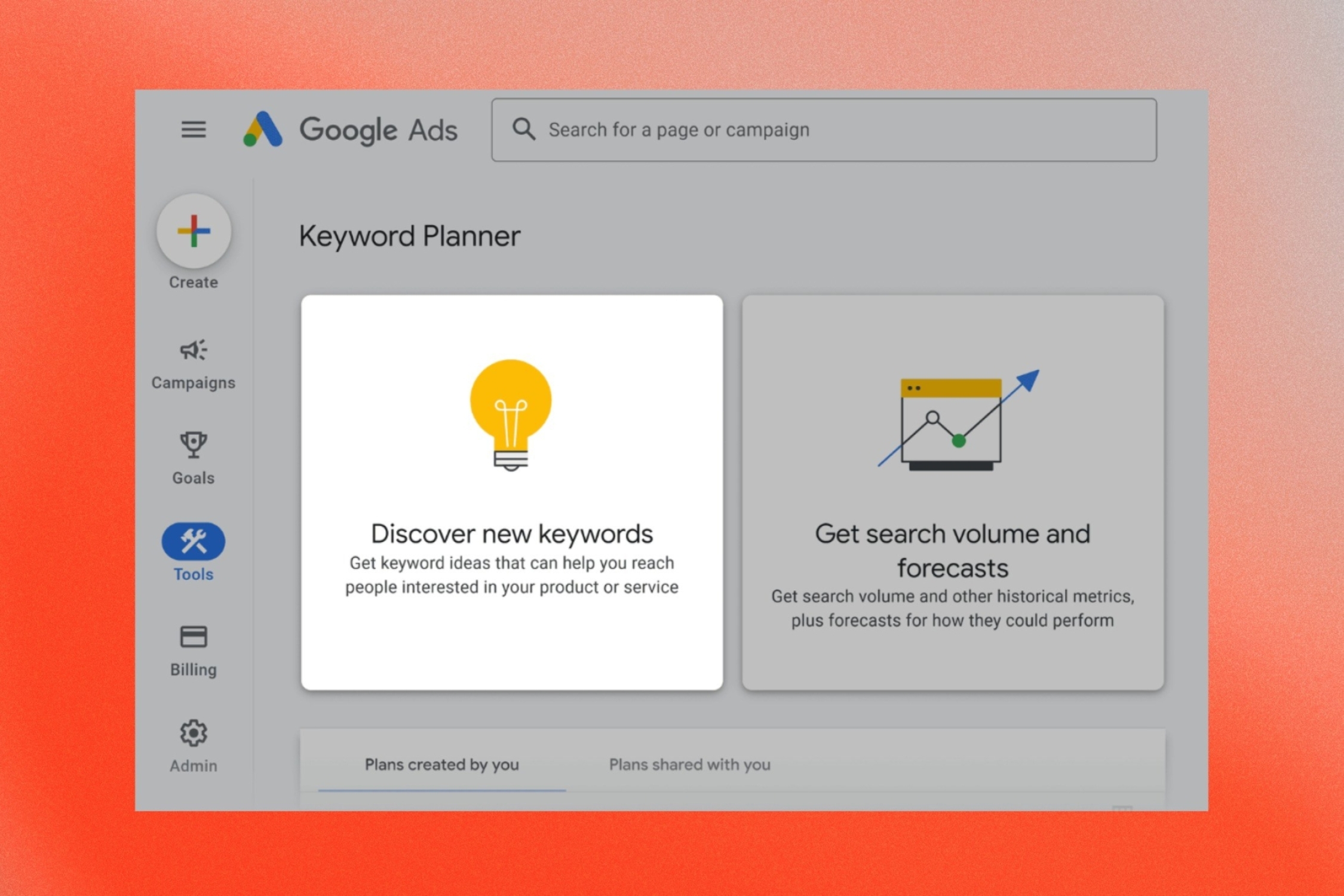Click the Create plus button
This screenshot has width=1344, height=896.
[194, 231]
